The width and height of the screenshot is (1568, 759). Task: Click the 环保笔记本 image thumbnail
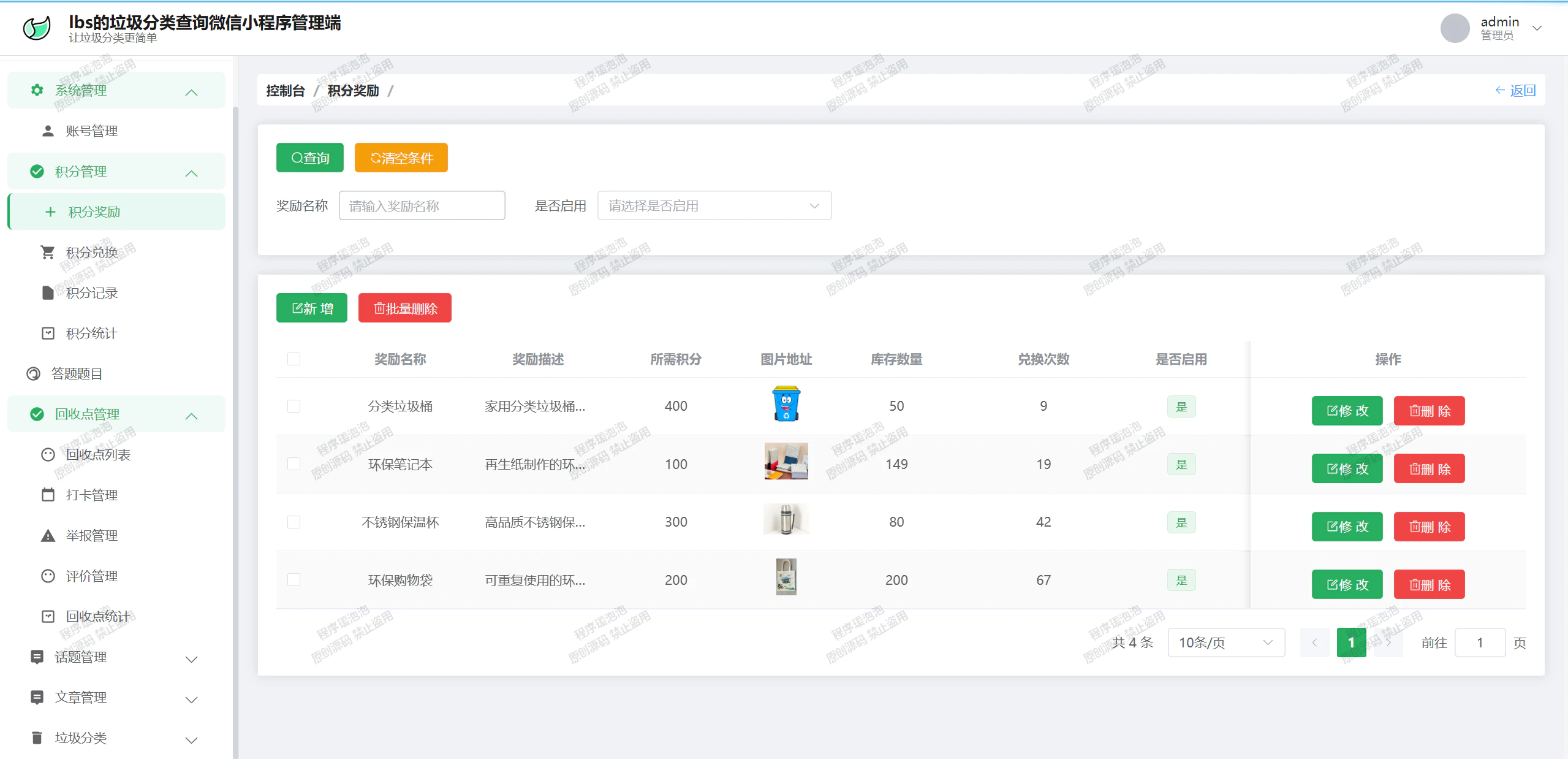pos(786,461)
